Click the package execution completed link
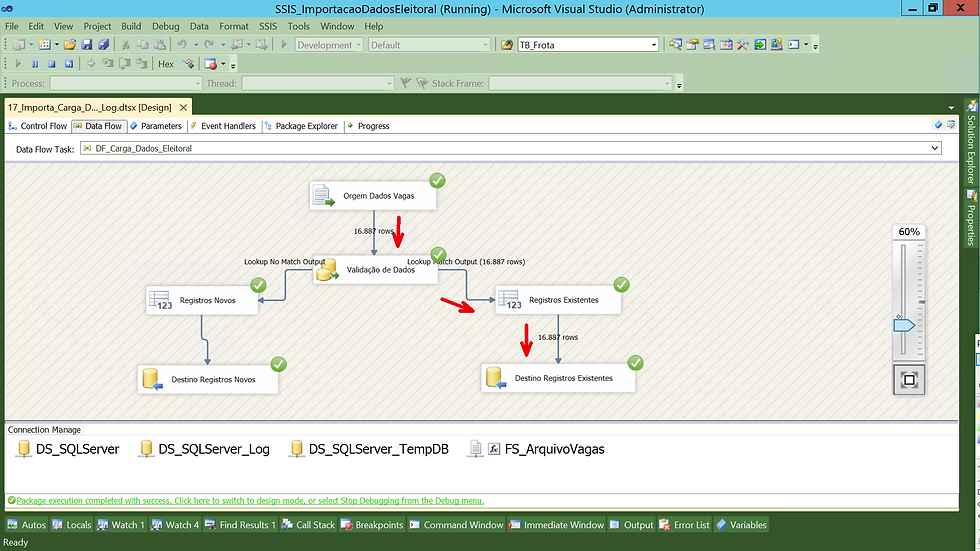The height and width of the screenshot is (551, 980). click(250, 500)
